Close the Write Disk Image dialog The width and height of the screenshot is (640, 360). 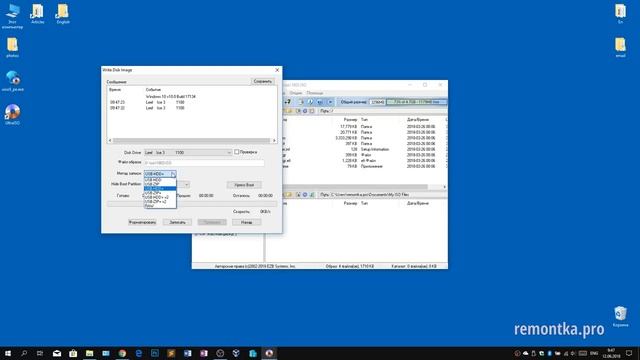(277, 70)
